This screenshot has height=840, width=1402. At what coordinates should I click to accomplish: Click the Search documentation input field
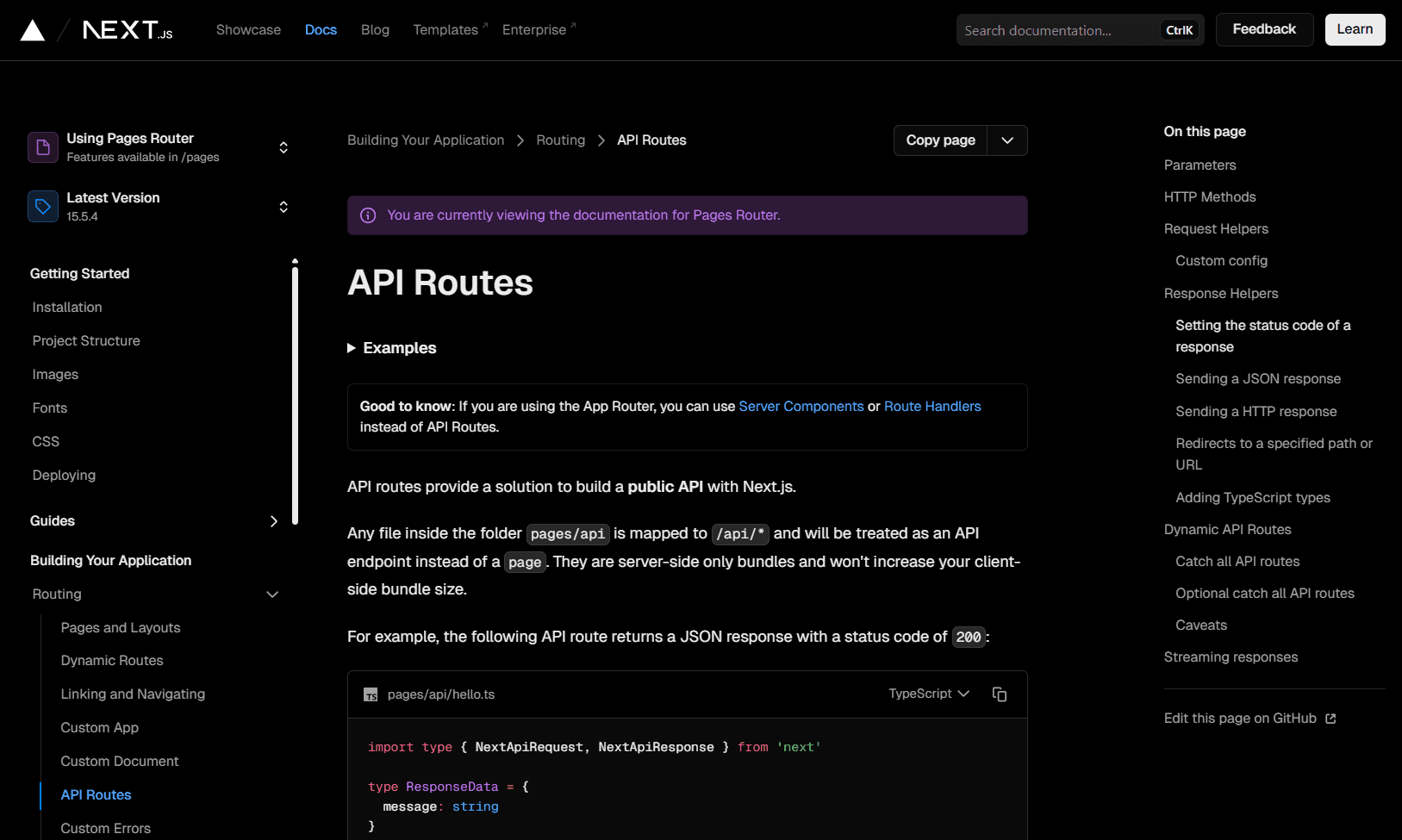pos(1060,29)
